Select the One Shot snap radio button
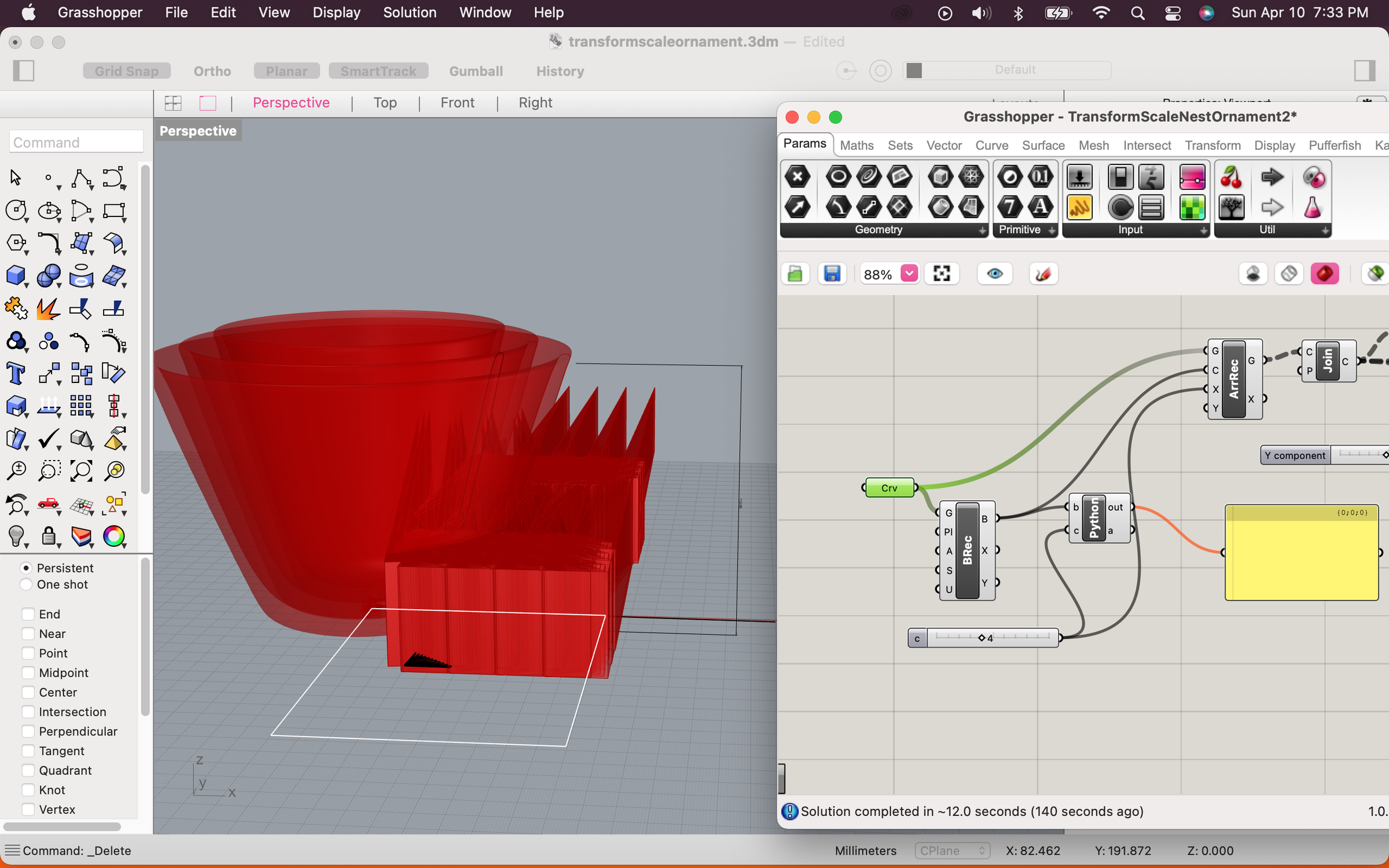This screenshot has width=1389, height=868. tap(26, 584)
